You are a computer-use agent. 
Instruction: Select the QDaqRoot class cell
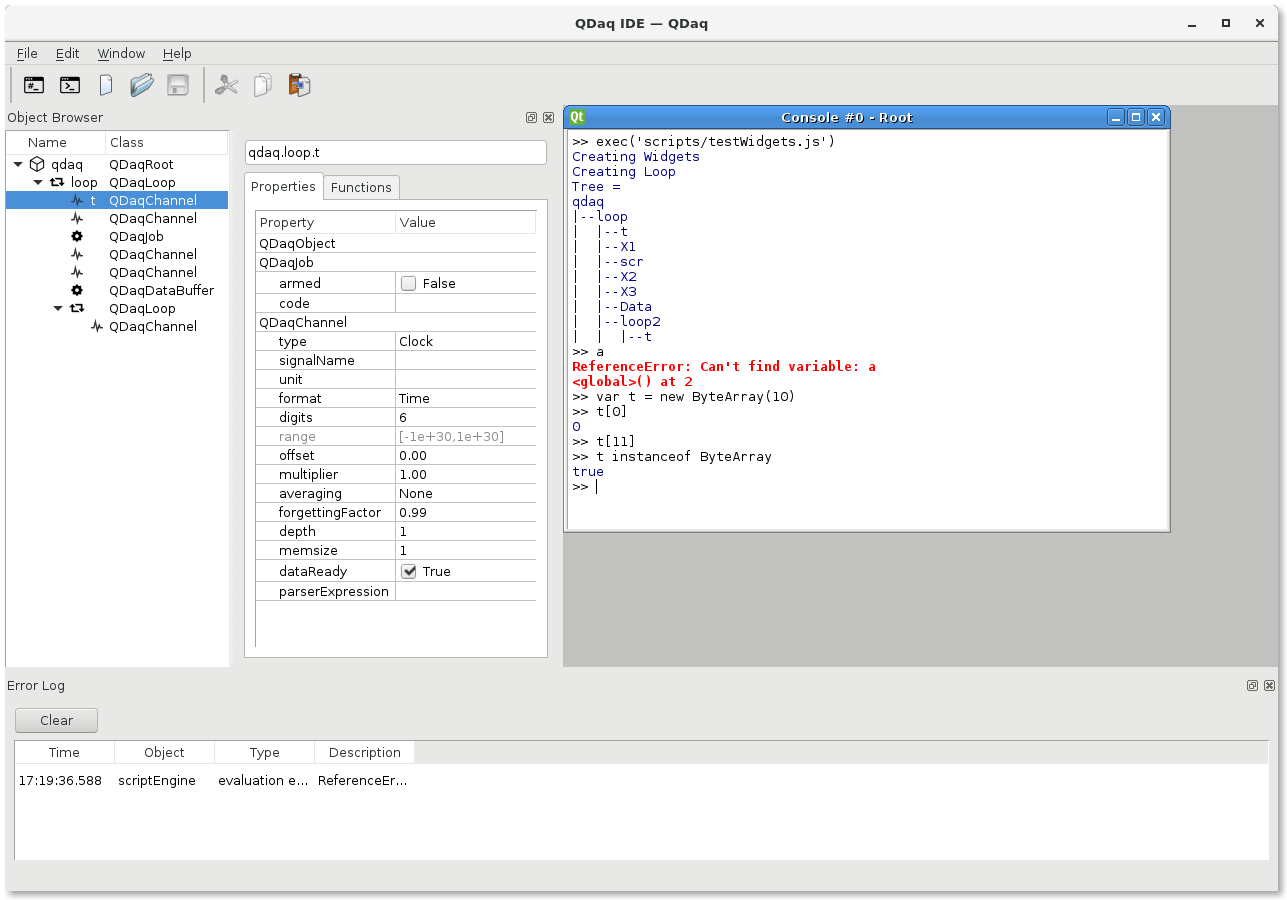[141, 164]
